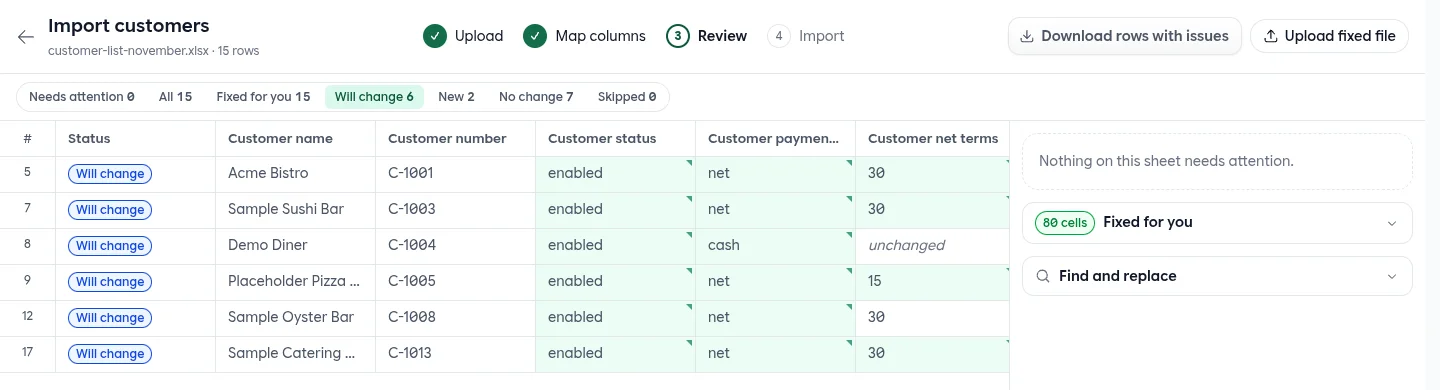The width and height of the screenshot is (1440, 390).
Task: Click the magnifier icon beside Find and replace
Action: click(x=1043, y=276)
